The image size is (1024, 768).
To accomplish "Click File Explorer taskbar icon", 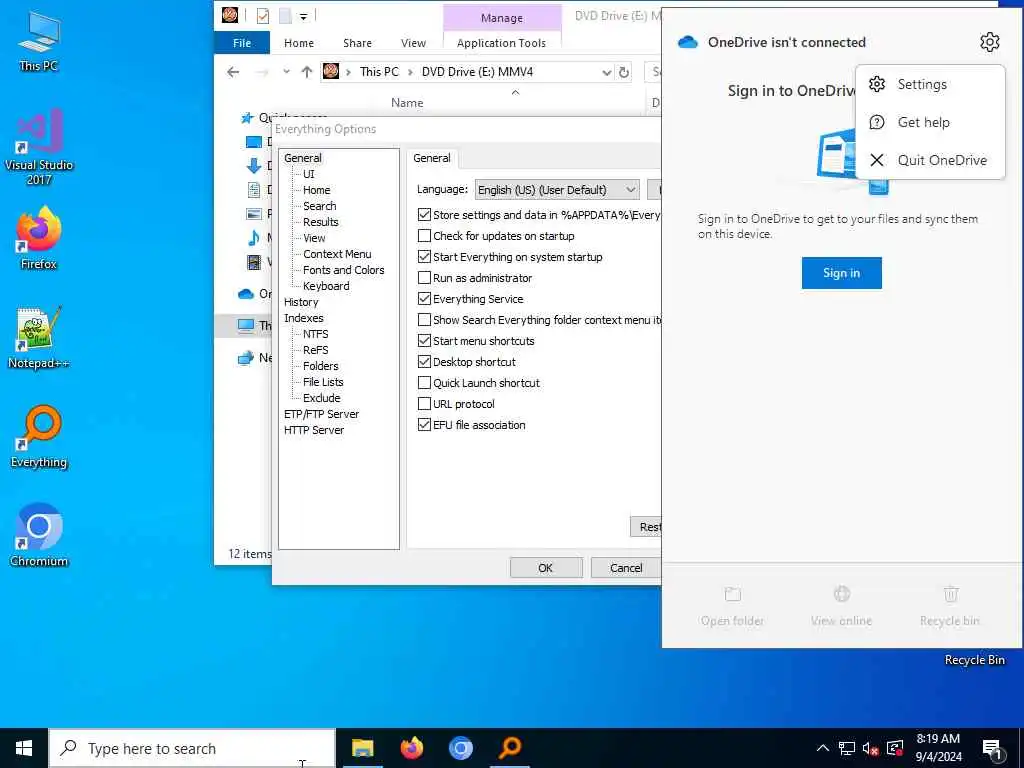I will coord(362,748).
